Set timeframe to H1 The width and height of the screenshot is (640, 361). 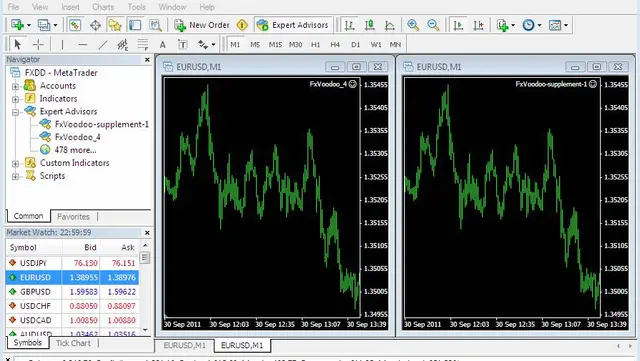click(x=316, y=45)
